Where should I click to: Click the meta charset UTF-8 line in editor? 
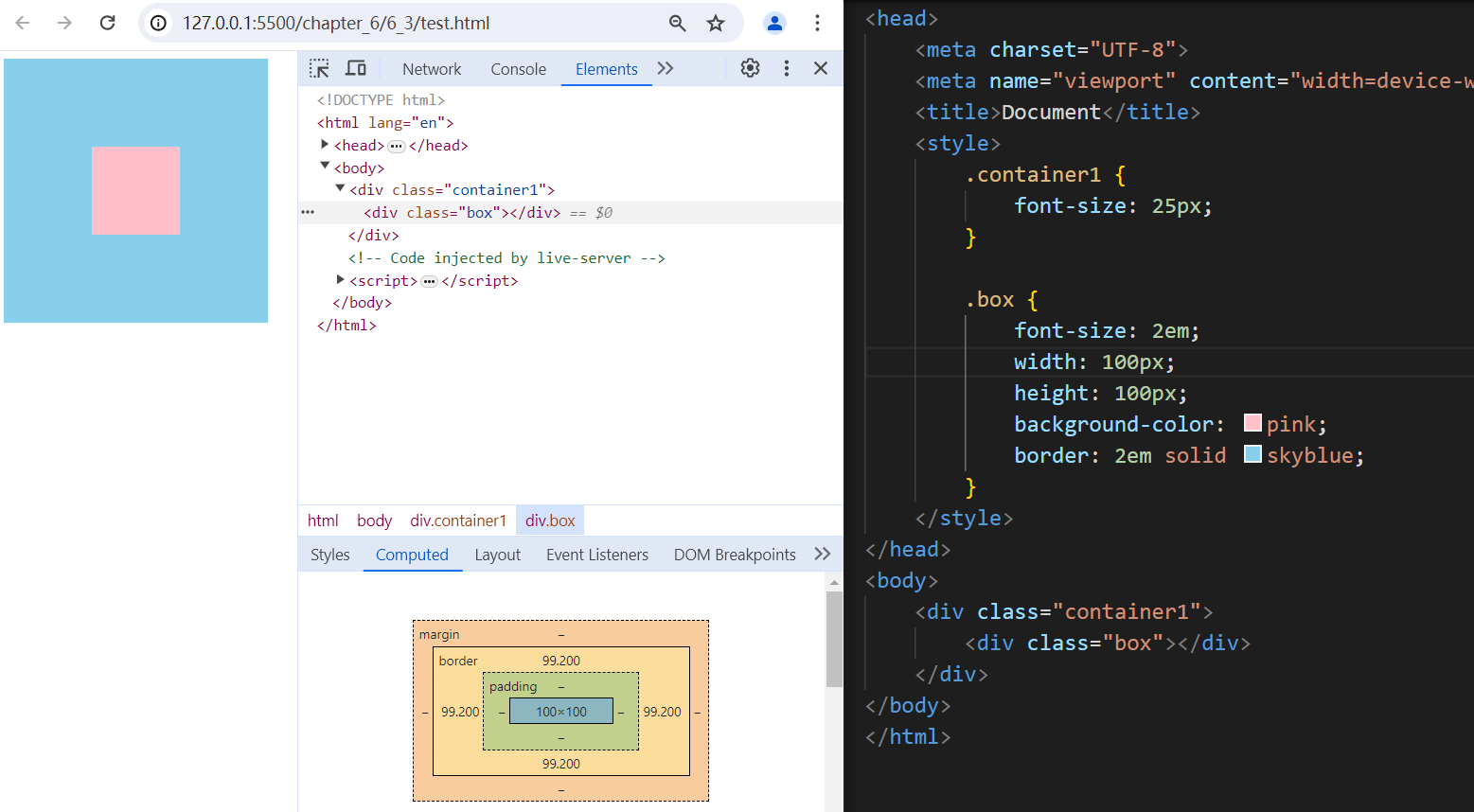(1051, 49)
